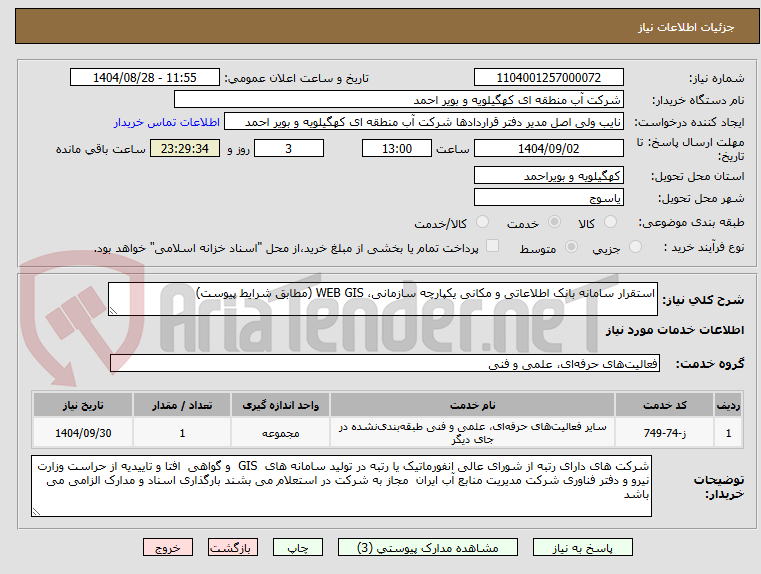The height and width of the screenshot is (574, 761).
Task: Click the resize handle of شرح کلی نیاز box
Action: 113,311
